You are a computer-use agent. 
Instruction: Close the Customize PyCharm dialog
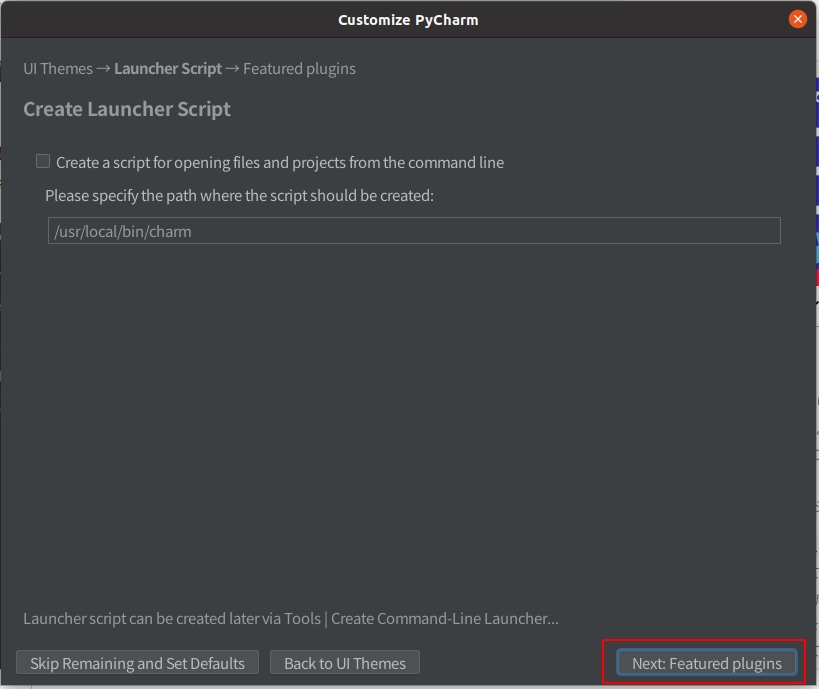797,19
